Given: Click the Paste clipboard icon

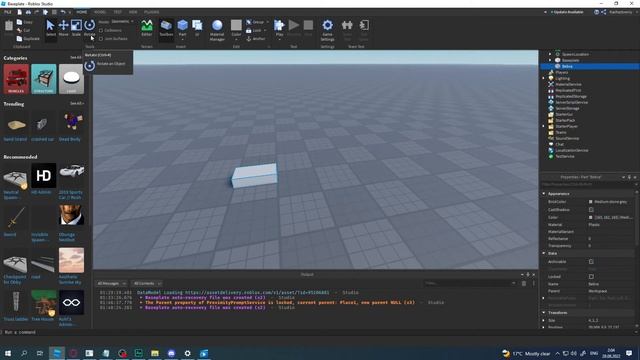Looking at the screenshot, I should tap(9, 26).
